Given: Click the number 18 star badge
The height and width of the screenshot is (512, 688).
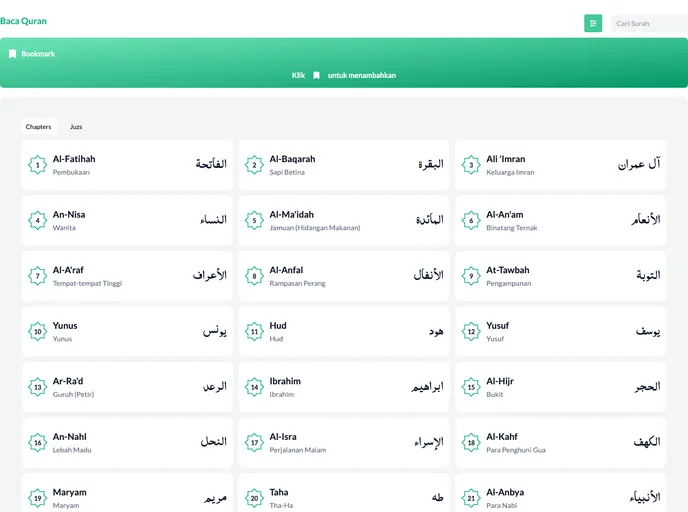Looking at the screenshot, I should tap(471, 443).
